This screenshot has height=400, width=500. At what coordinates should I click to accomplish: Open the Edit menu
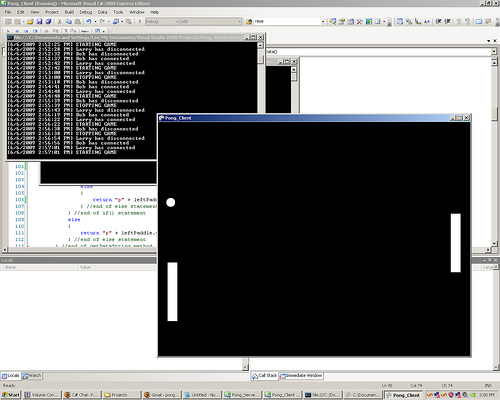pyautogui.click(x=21, y=12)
